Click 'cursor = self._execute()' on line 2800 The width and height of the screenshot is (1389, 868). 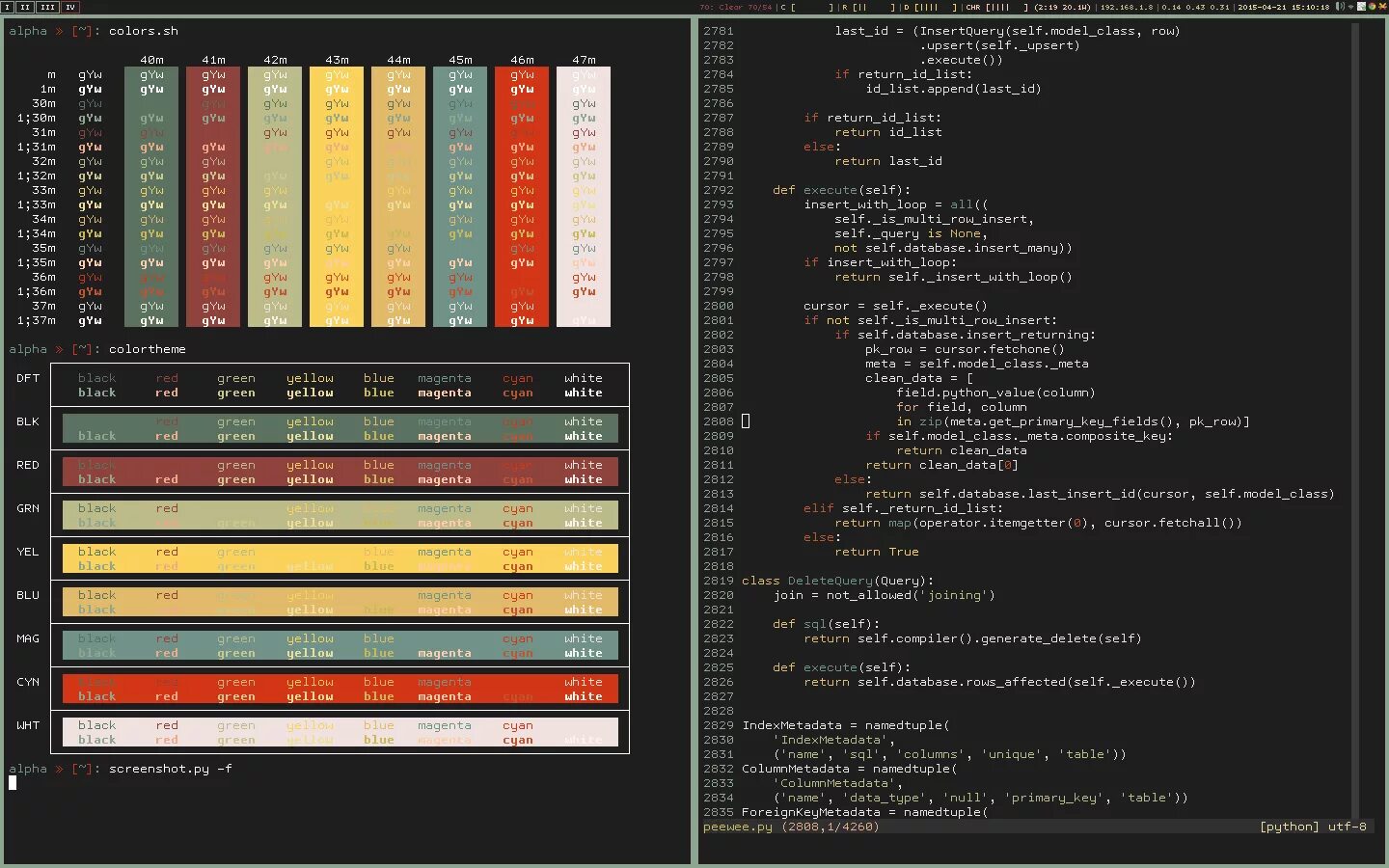896,306
